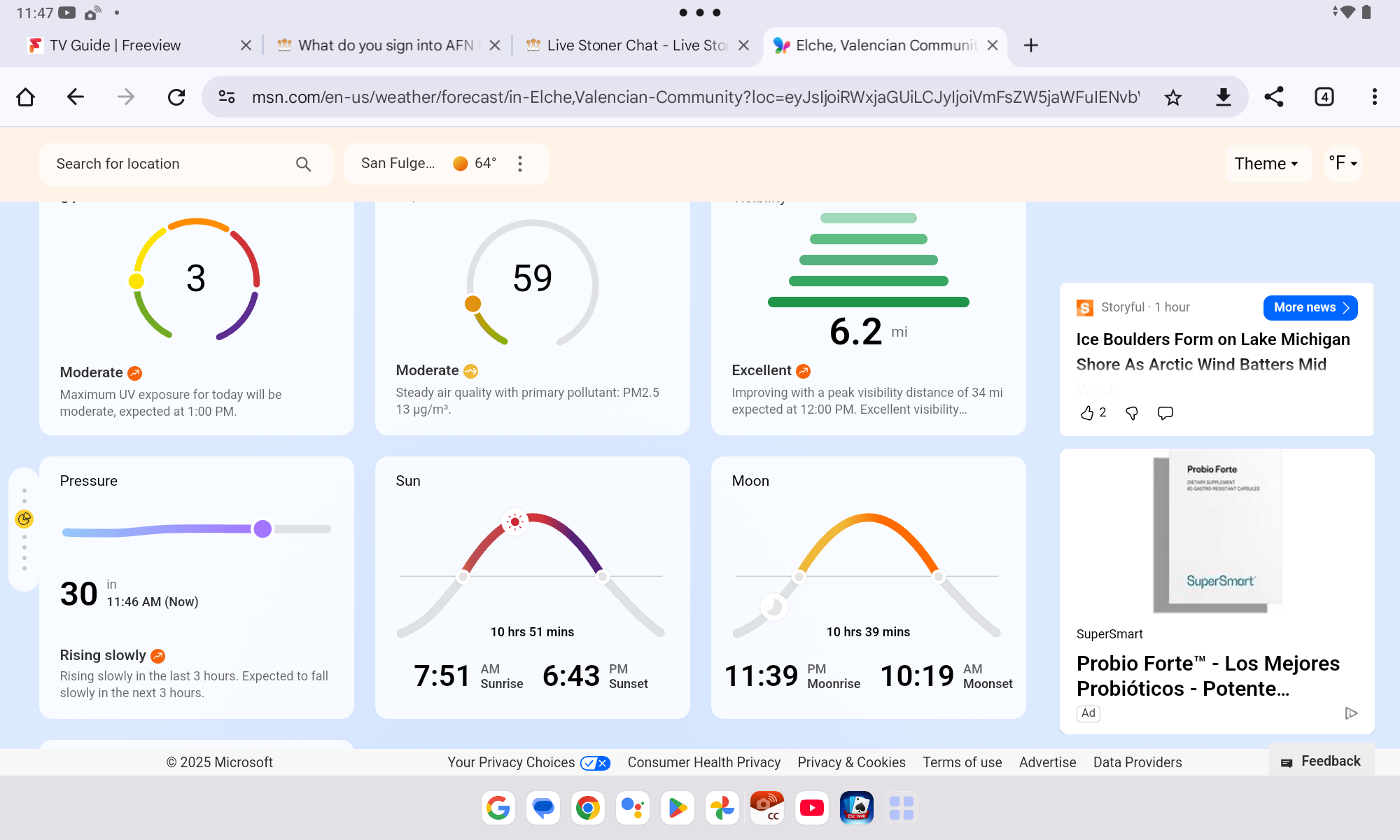Tap the UV index gauge showing 3
The width and height of the screenshot is (1400, 840).
click(196, 280)
